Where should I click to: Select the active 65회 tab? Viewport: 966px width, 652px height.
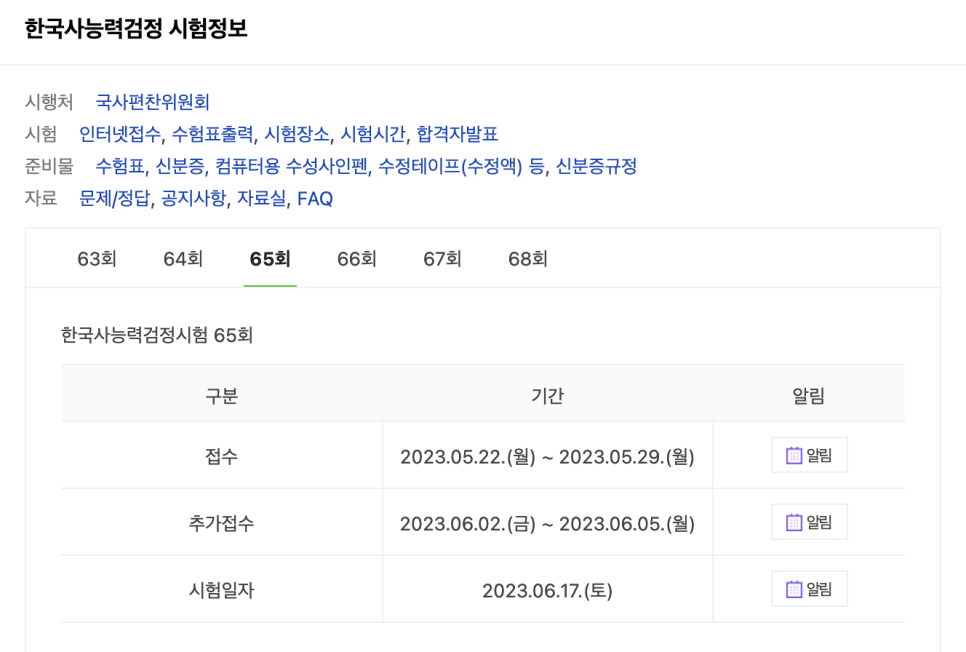point(270,259)
